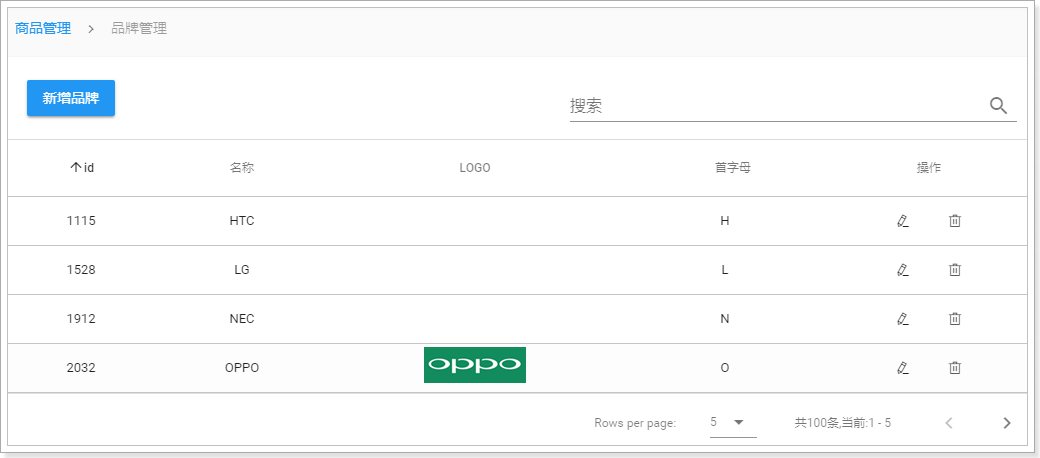Sort by 名称 column header
Image resolution: width=1040 pixels, height=458 pixels.
click(x=242, y=168)
